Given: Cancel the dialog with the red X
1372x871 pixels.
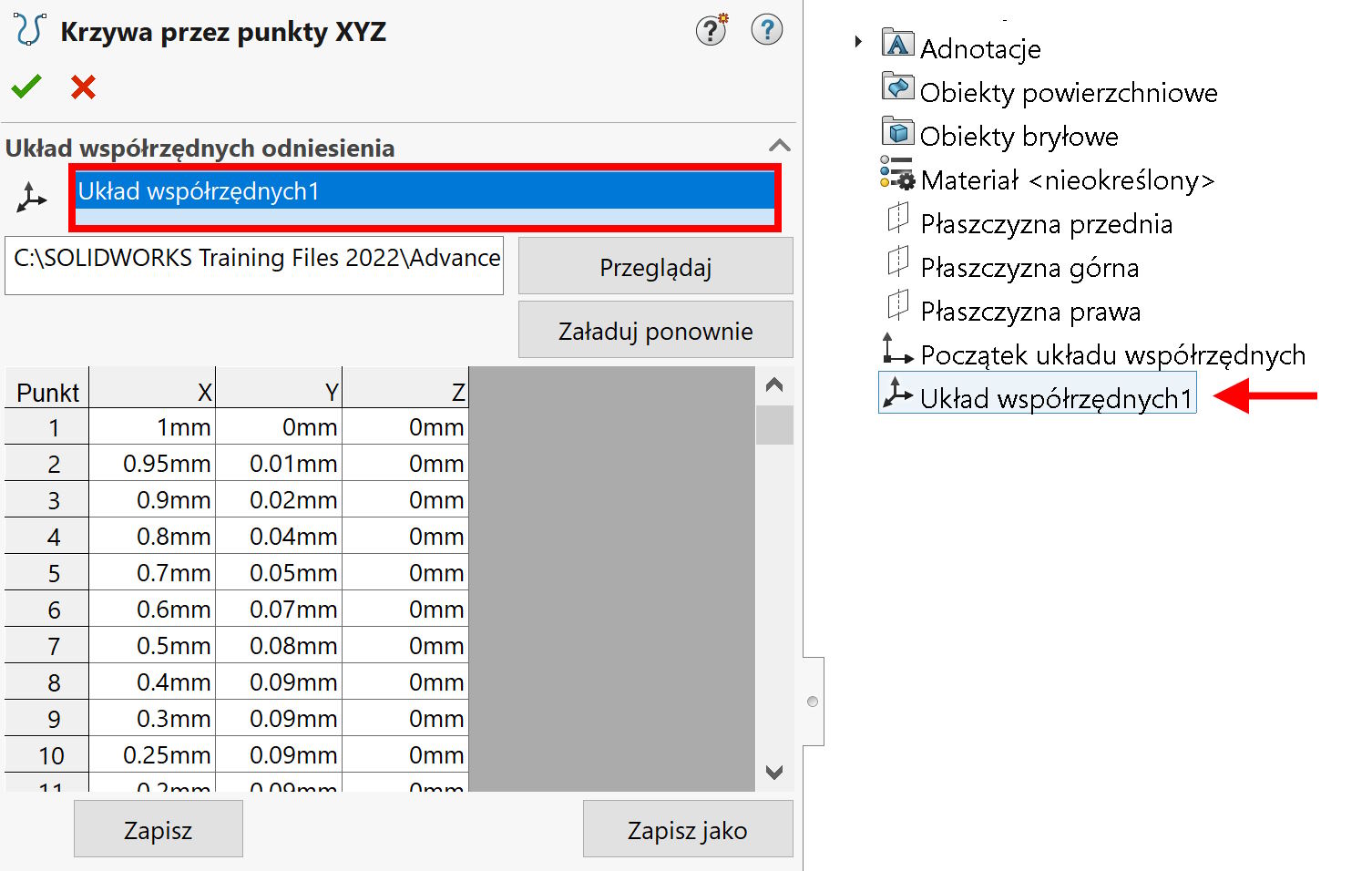Looking at the screenshot, I should [x=82, y=87].
